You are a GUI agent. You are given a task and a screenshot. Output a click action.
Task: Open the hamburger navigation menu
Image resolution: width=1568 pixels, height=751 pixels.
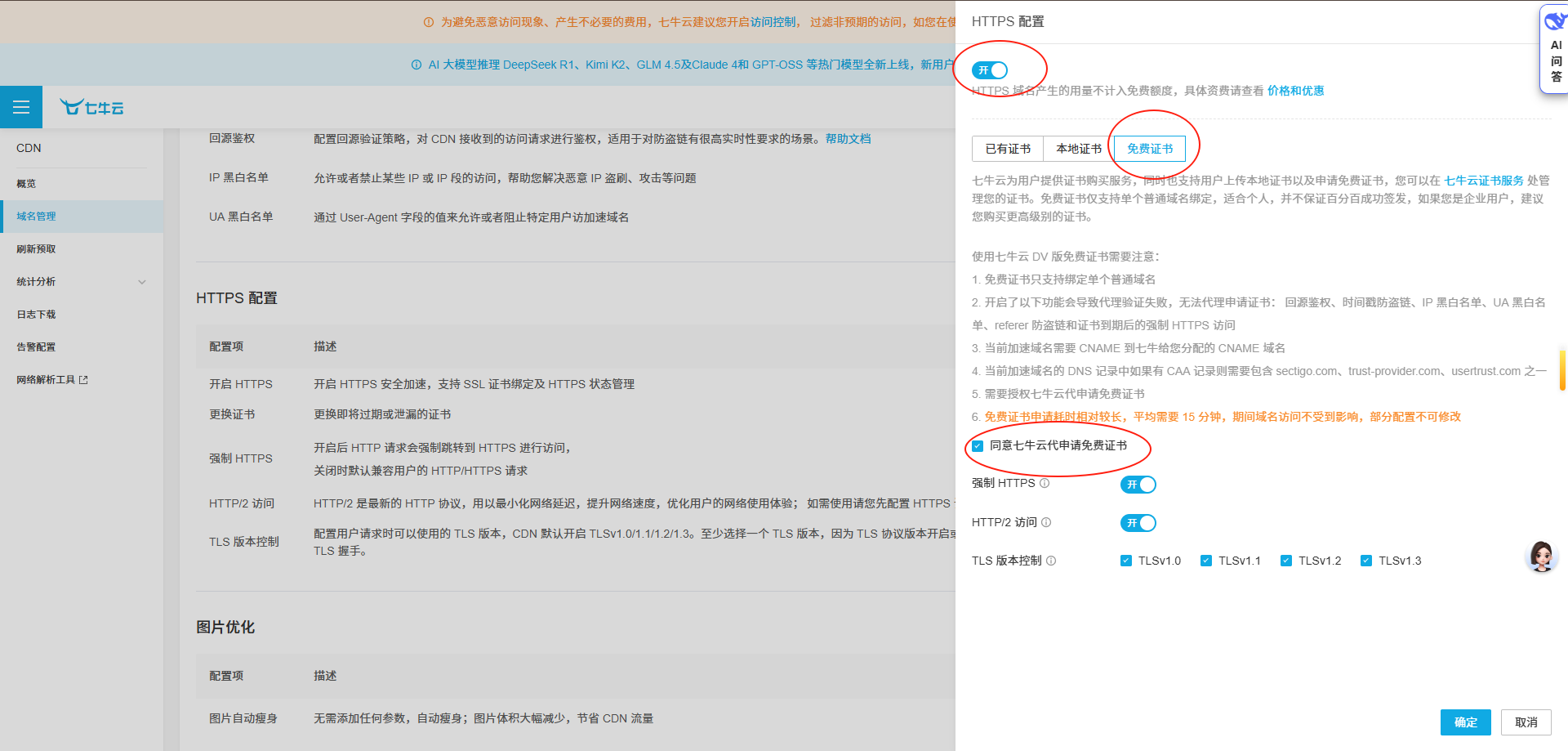tap(20, 107)
